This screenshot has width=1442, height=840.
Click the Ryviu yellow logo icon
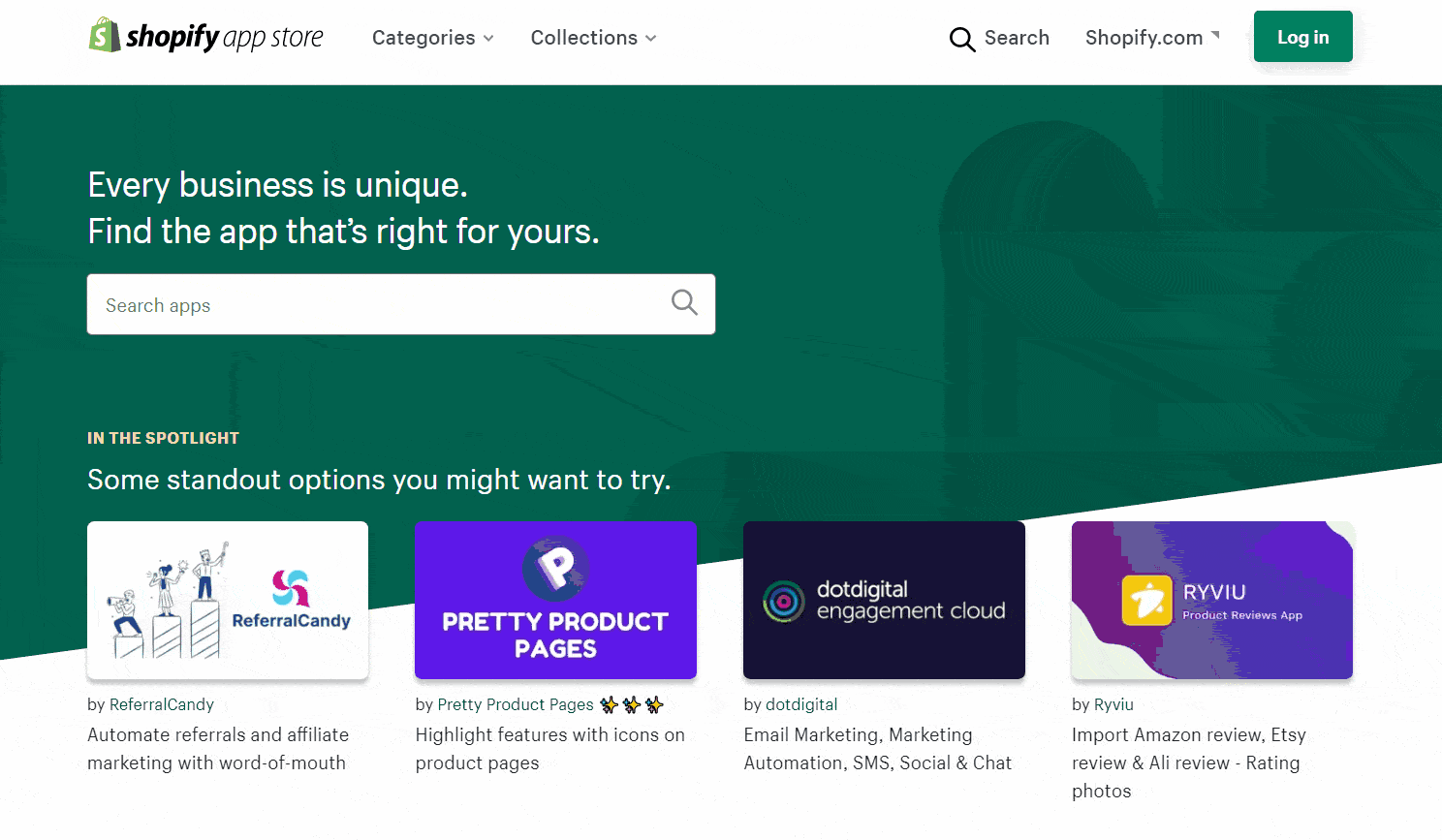tap(1146, 601)
